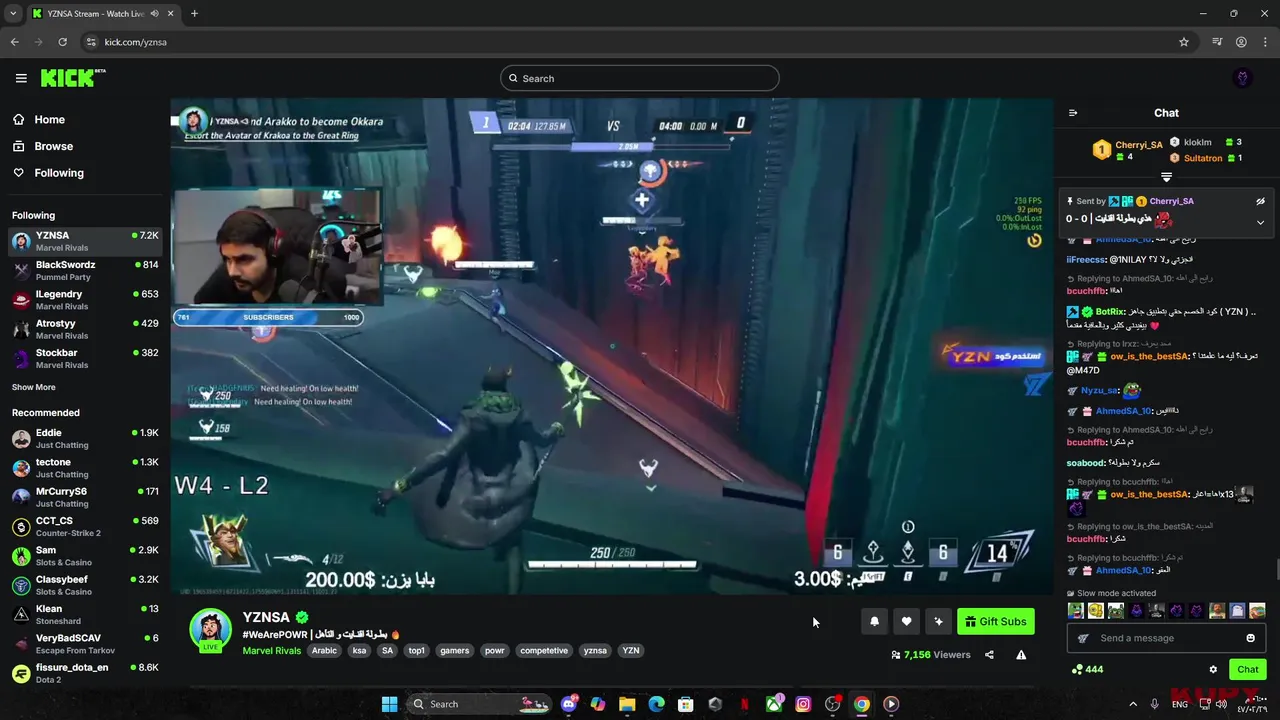Open chat settings gear

coord(1213,670)
